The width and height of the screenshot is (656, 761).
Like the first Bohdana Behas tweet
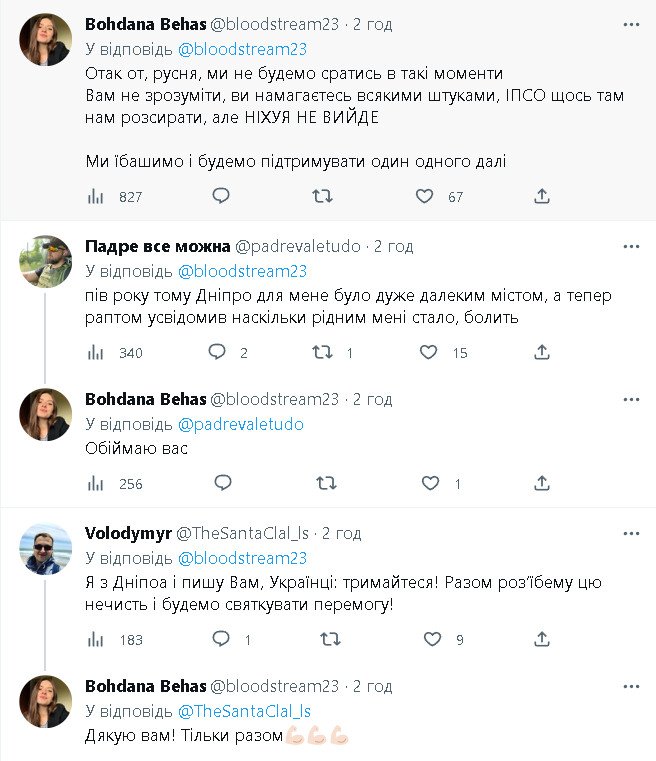[x=425, y=196]
